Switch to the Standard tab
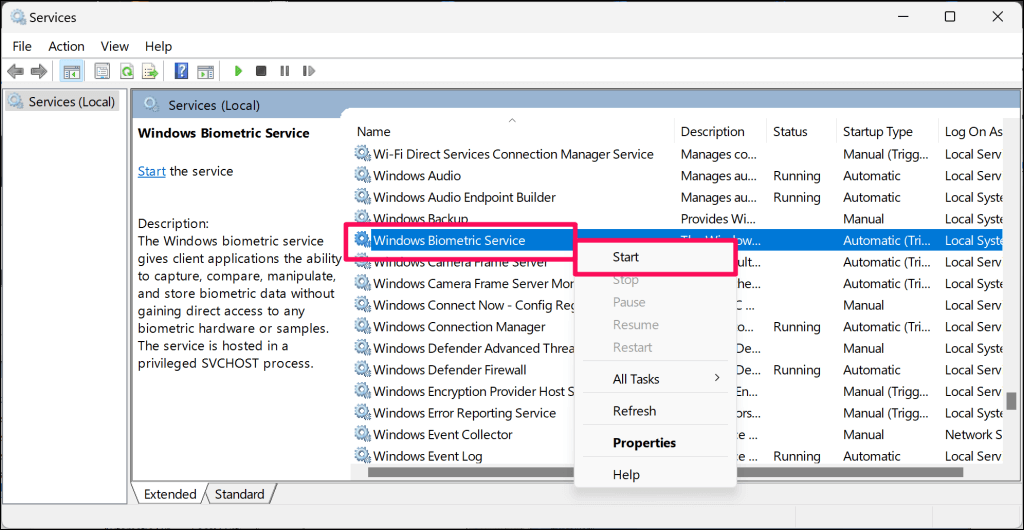Viewport: 1024px width, 530px height. click(x=240, y=494)
